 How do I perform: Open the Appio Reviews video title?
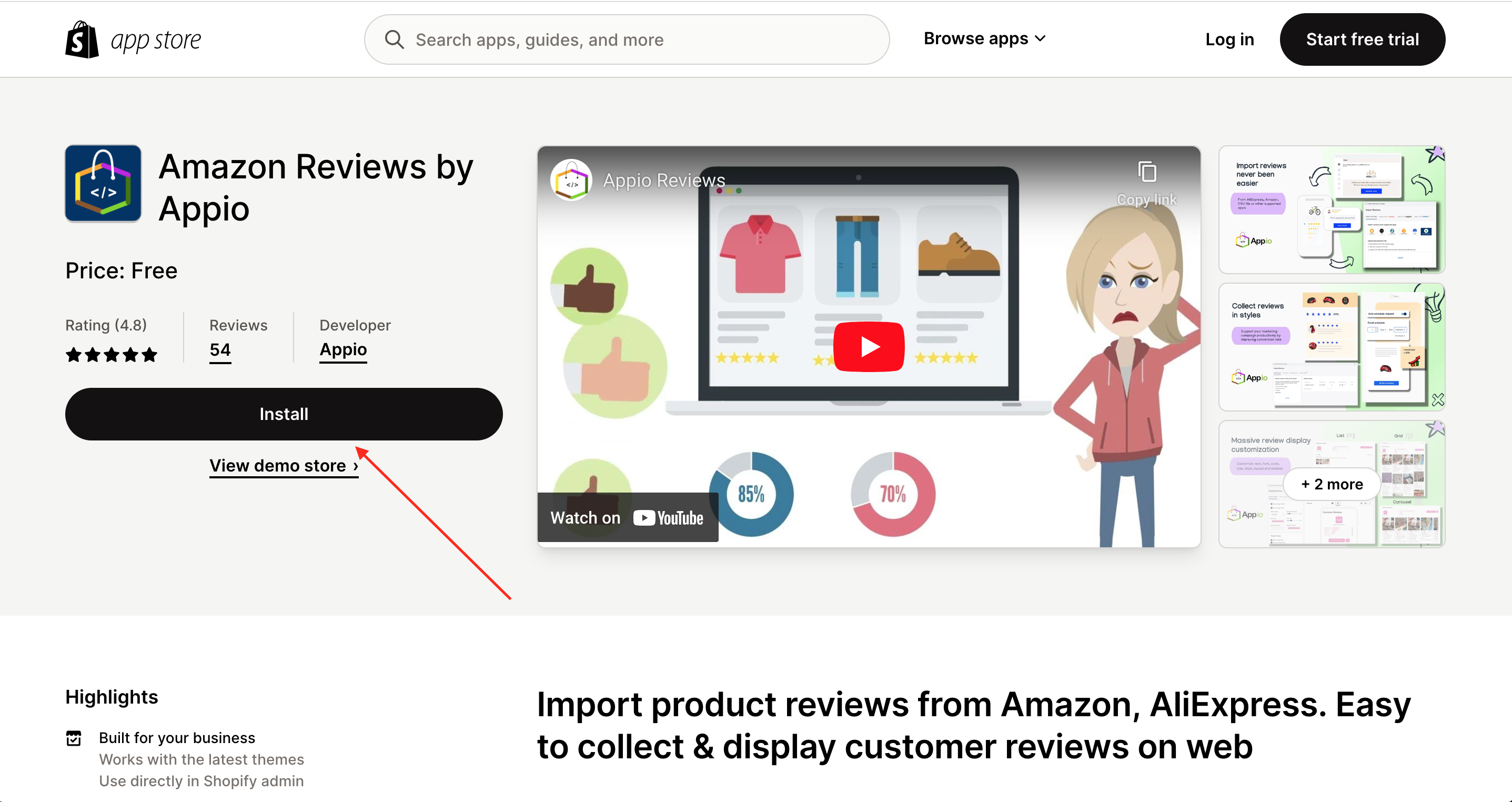(x=664, y=181)
